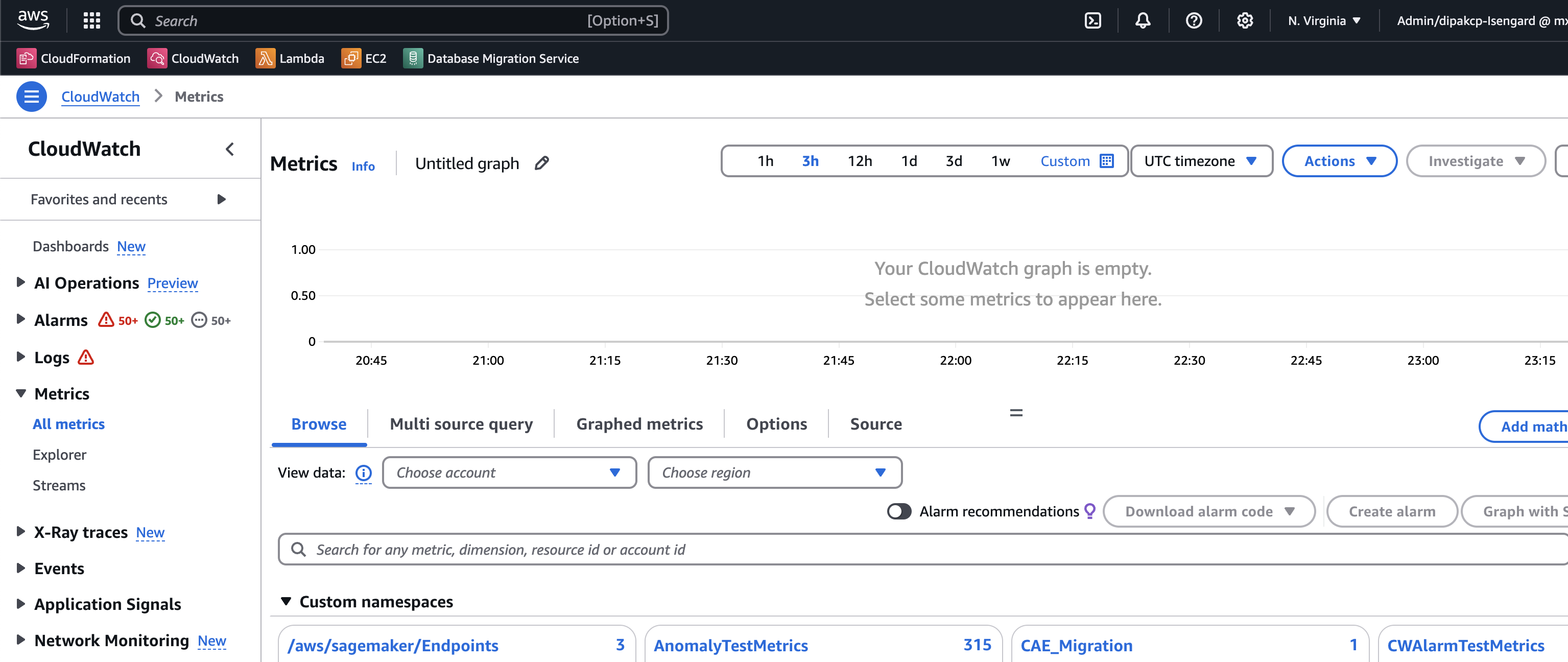Open the Choose region dropdown

774,472
